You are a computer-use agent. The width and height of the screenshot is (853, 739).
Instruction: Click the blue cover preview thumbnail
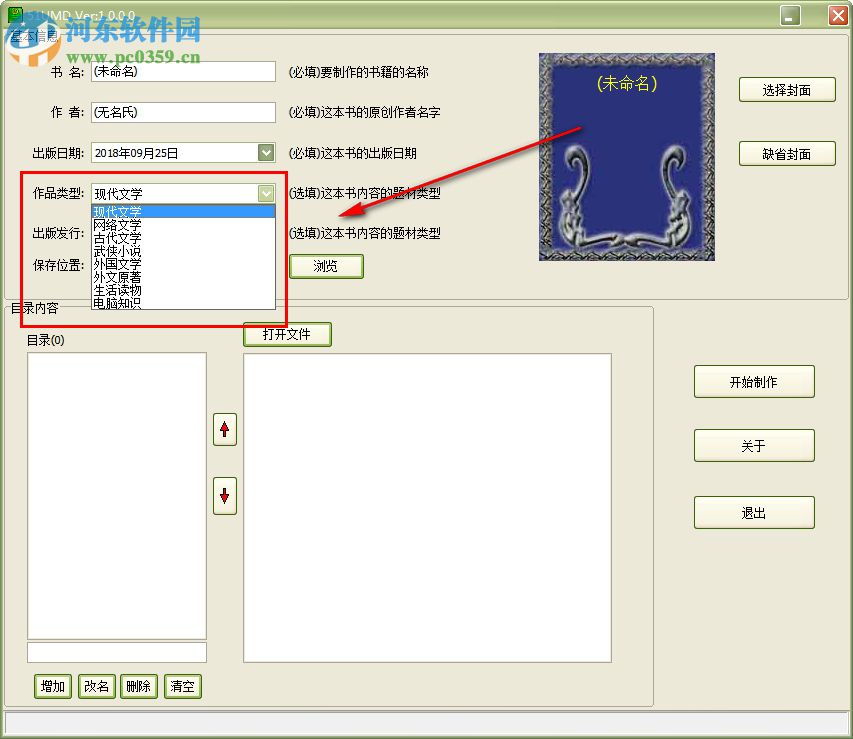point(626,157)
